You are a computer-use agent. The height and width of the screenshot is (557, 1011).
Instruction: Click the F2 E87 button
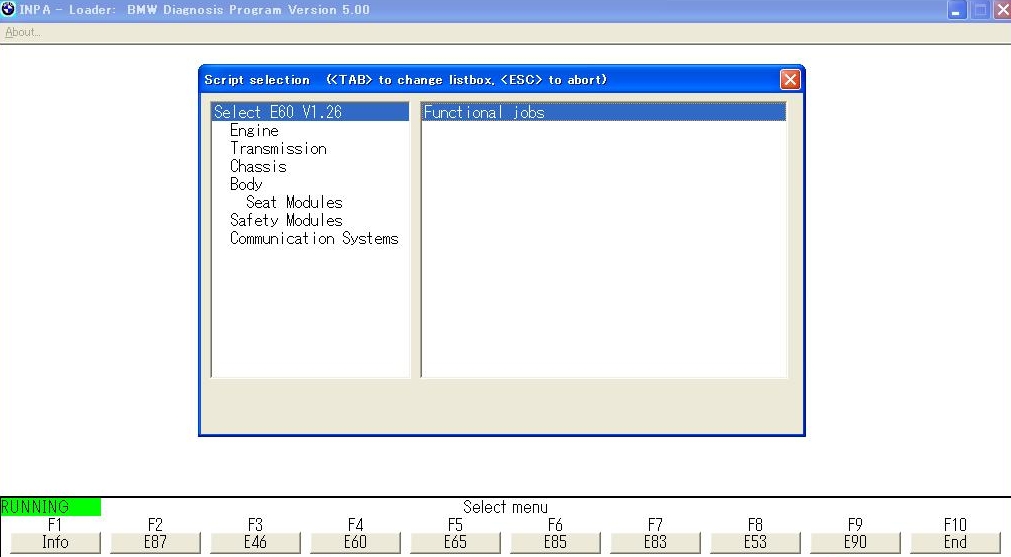(x=155, y=542)
